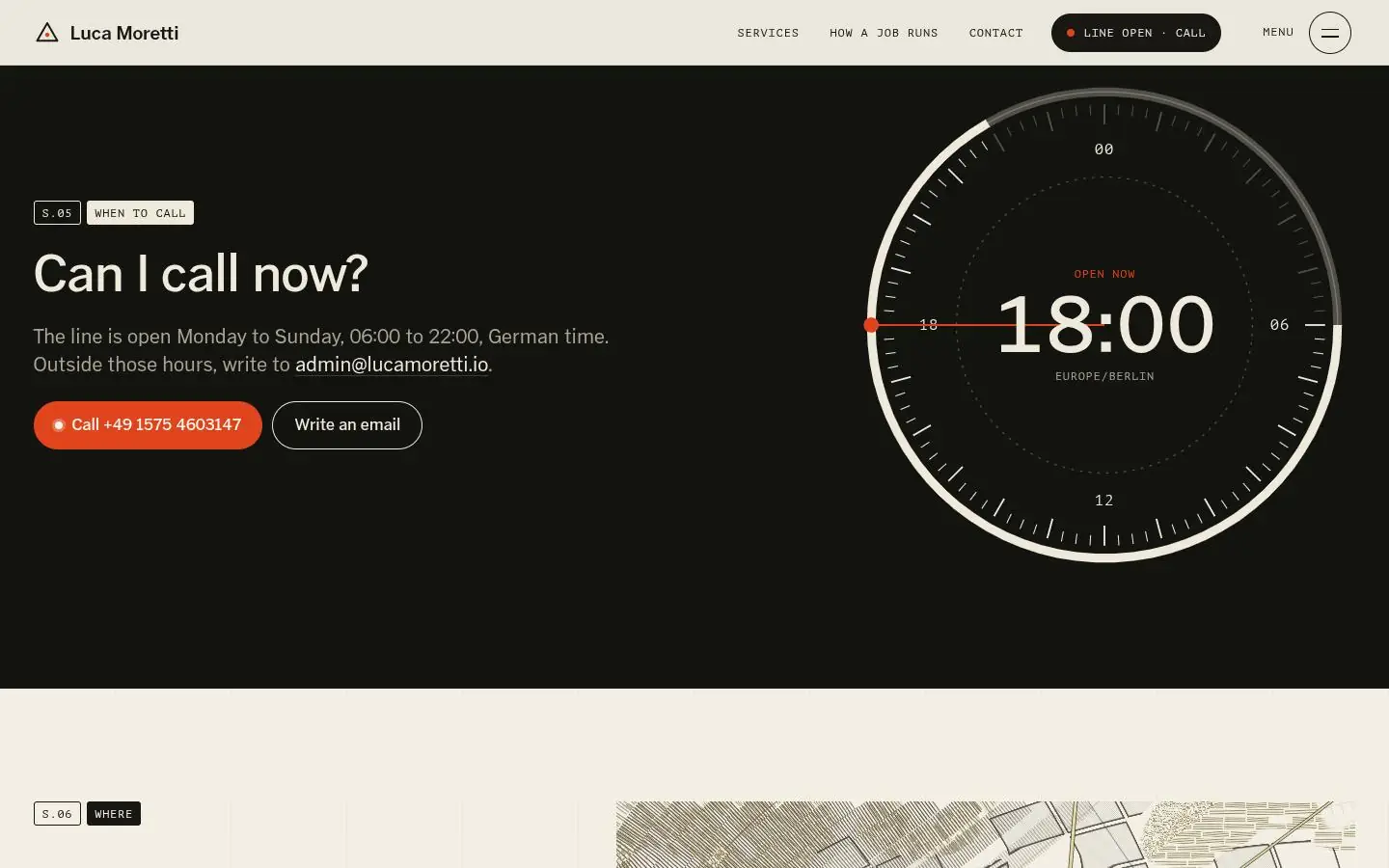The image size is (1389, 868).
Task: Click the 'Can I call now?' heading
Action: point(201,274)
